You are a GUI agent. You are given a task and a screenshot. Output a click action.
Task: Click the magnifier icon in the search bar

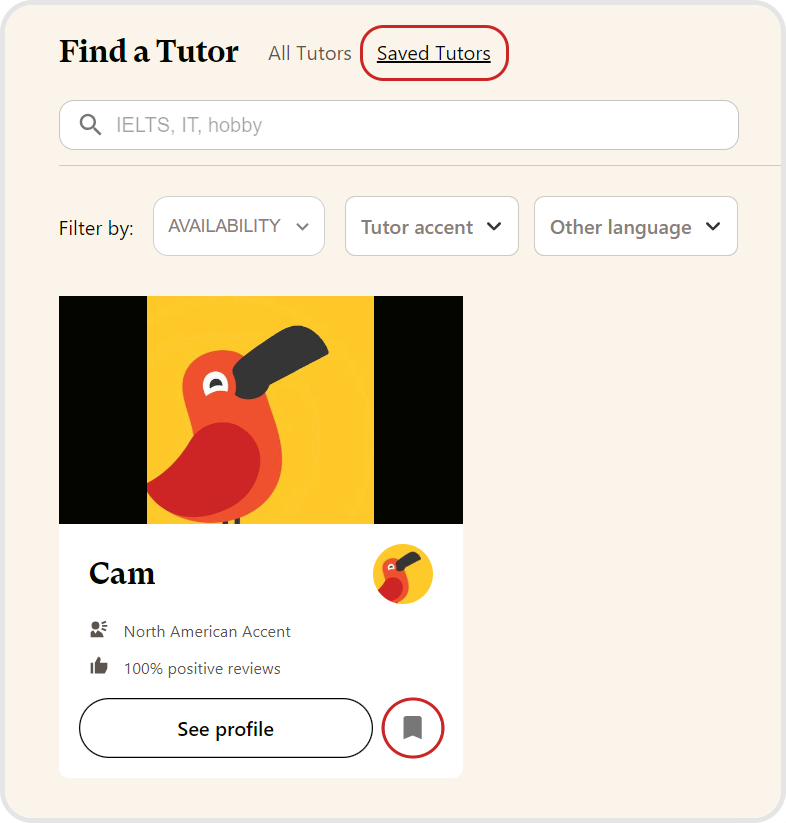90,125
